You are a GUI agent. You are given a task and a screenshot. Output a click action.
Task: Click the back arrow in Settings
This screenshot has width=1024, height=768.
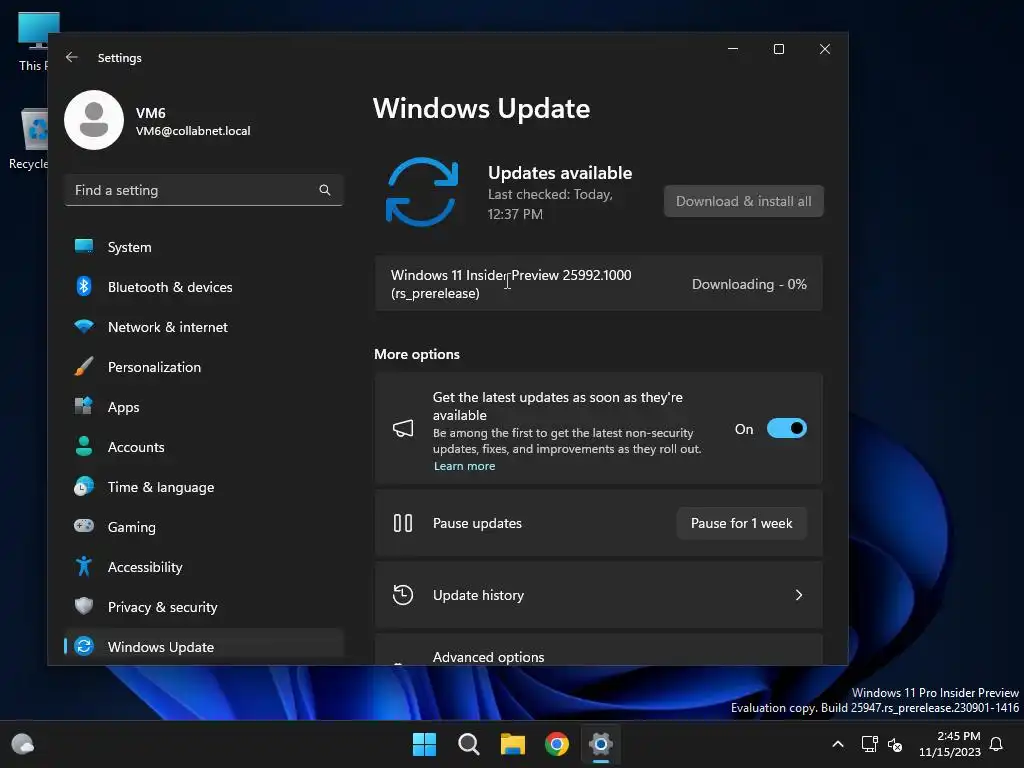tap(72, 57)
